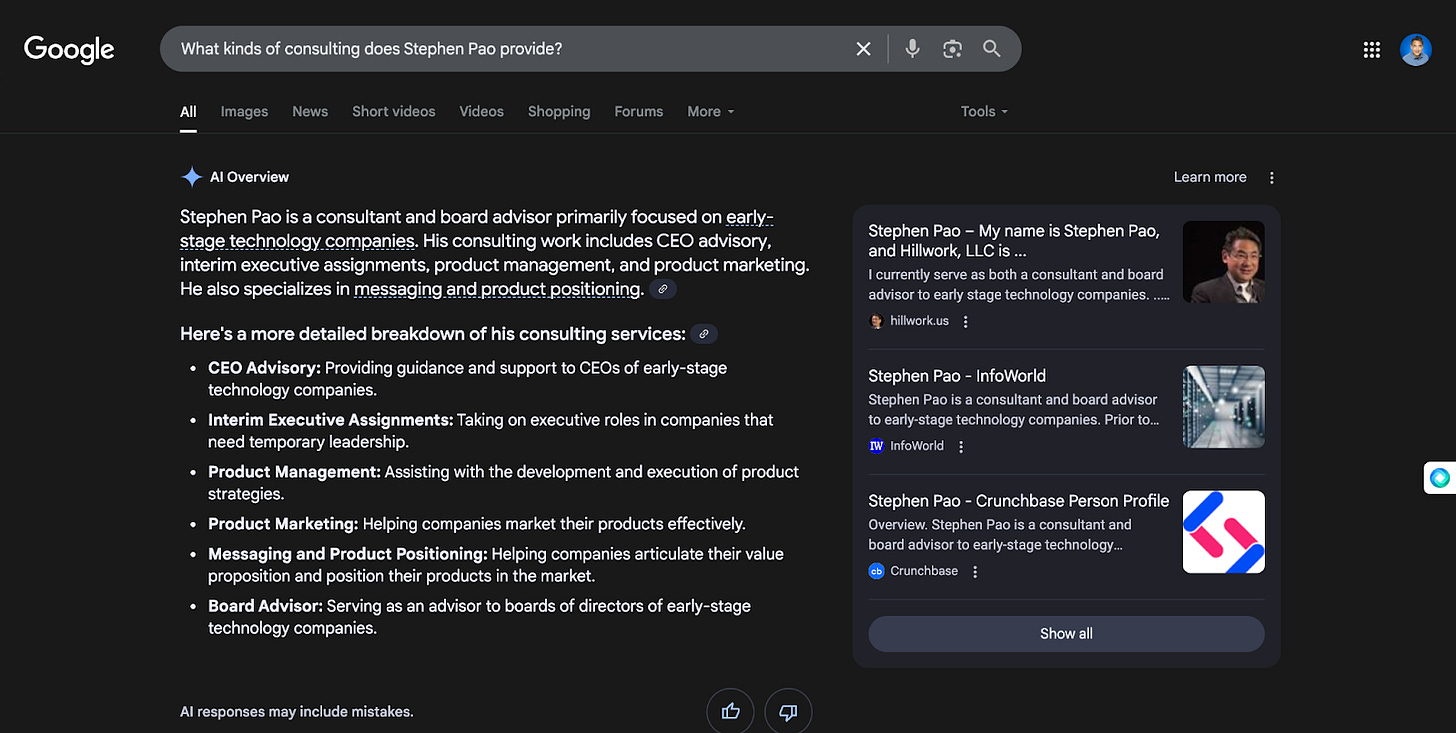Screen dimensions: 1456x733
Task: Click the Crunchbase cb favicon
Action: (x=877, y=572)
